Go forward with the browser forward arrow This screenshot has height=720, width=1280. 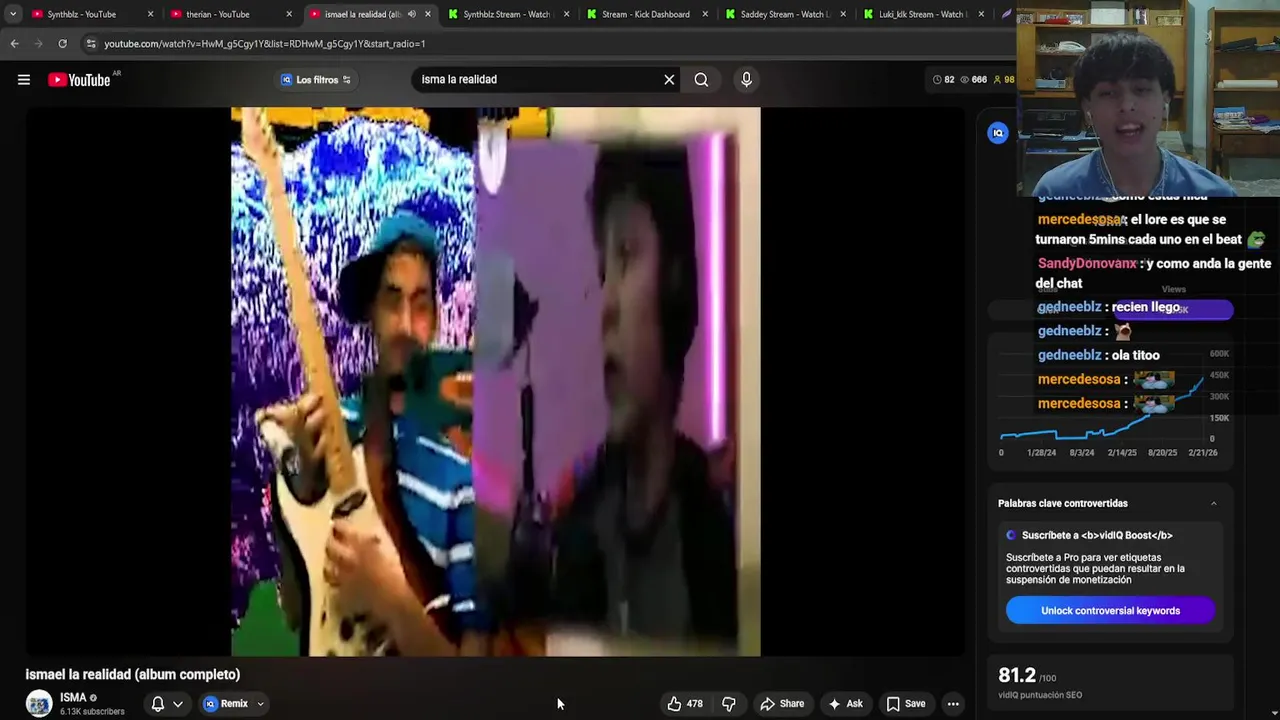pyautogui.click(x=38, y=44)
